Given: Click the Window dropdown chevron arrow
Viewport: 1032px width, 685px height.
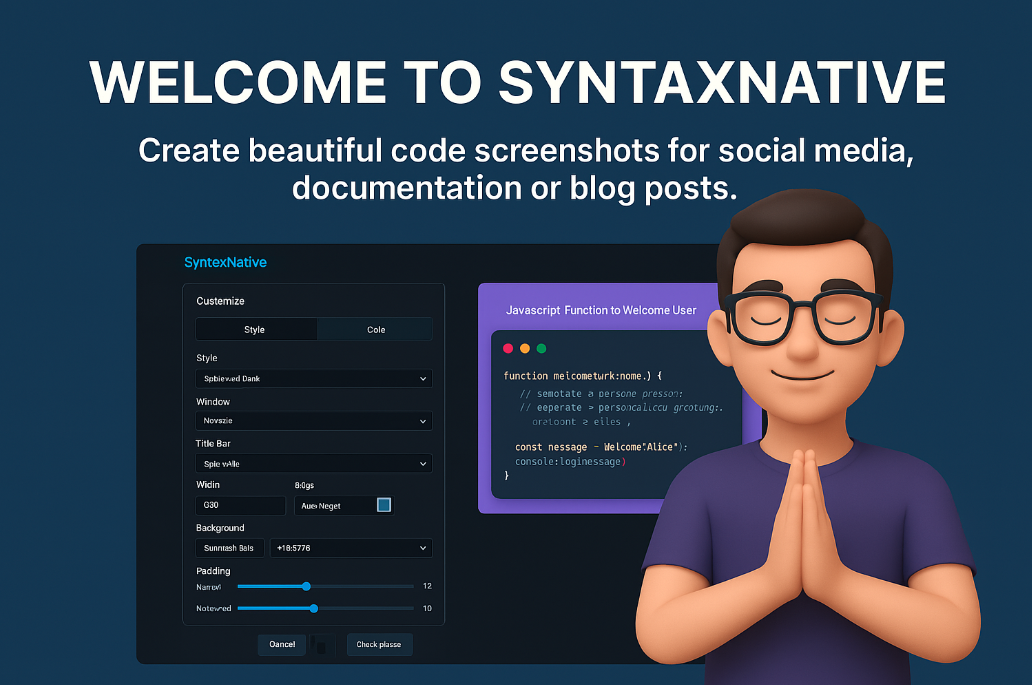Looking at the screenshot, I should [423, 421].
